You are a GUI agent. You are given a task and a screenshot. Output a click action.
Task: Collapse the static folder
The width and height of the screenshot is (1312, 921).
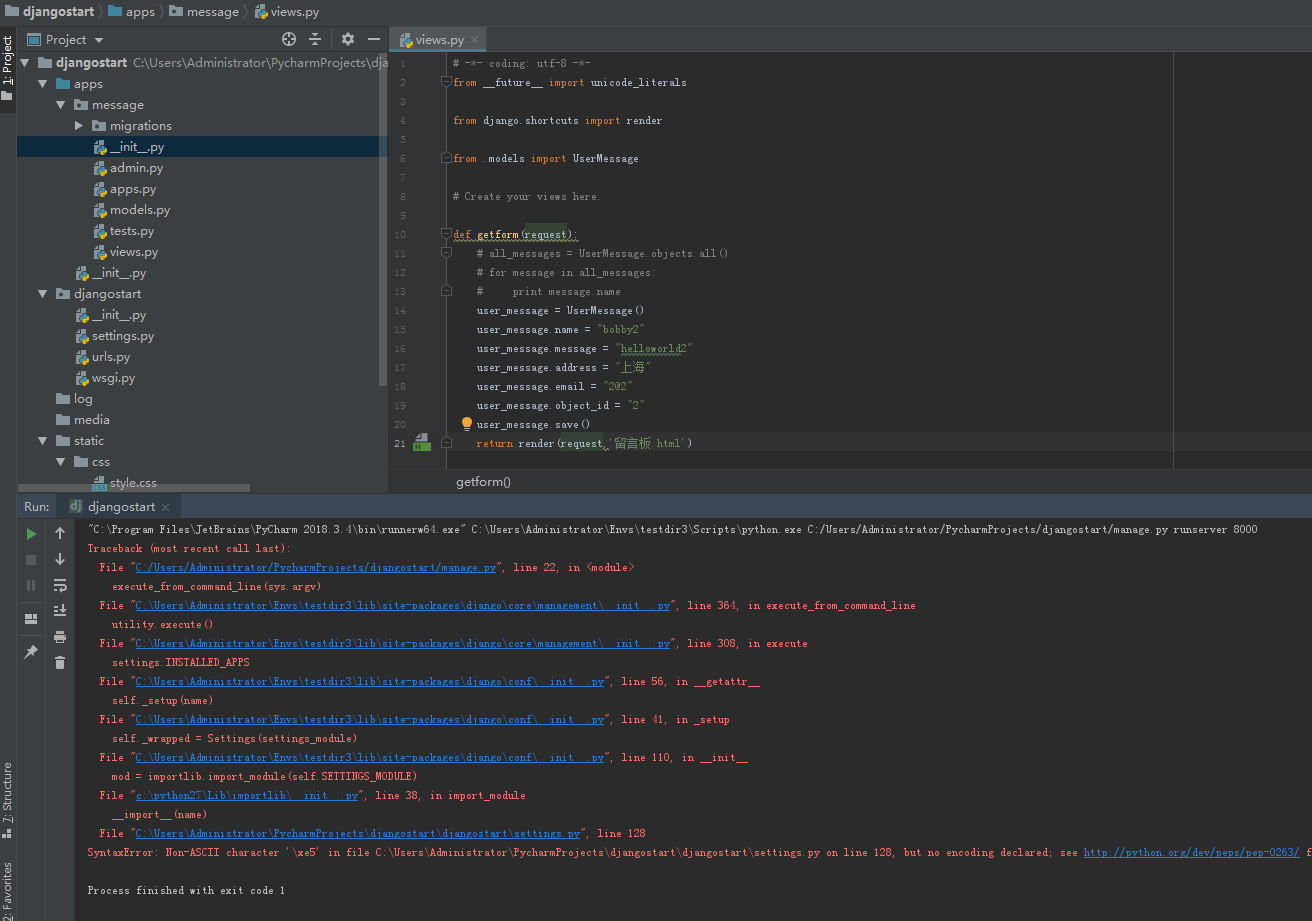[43, 441]
